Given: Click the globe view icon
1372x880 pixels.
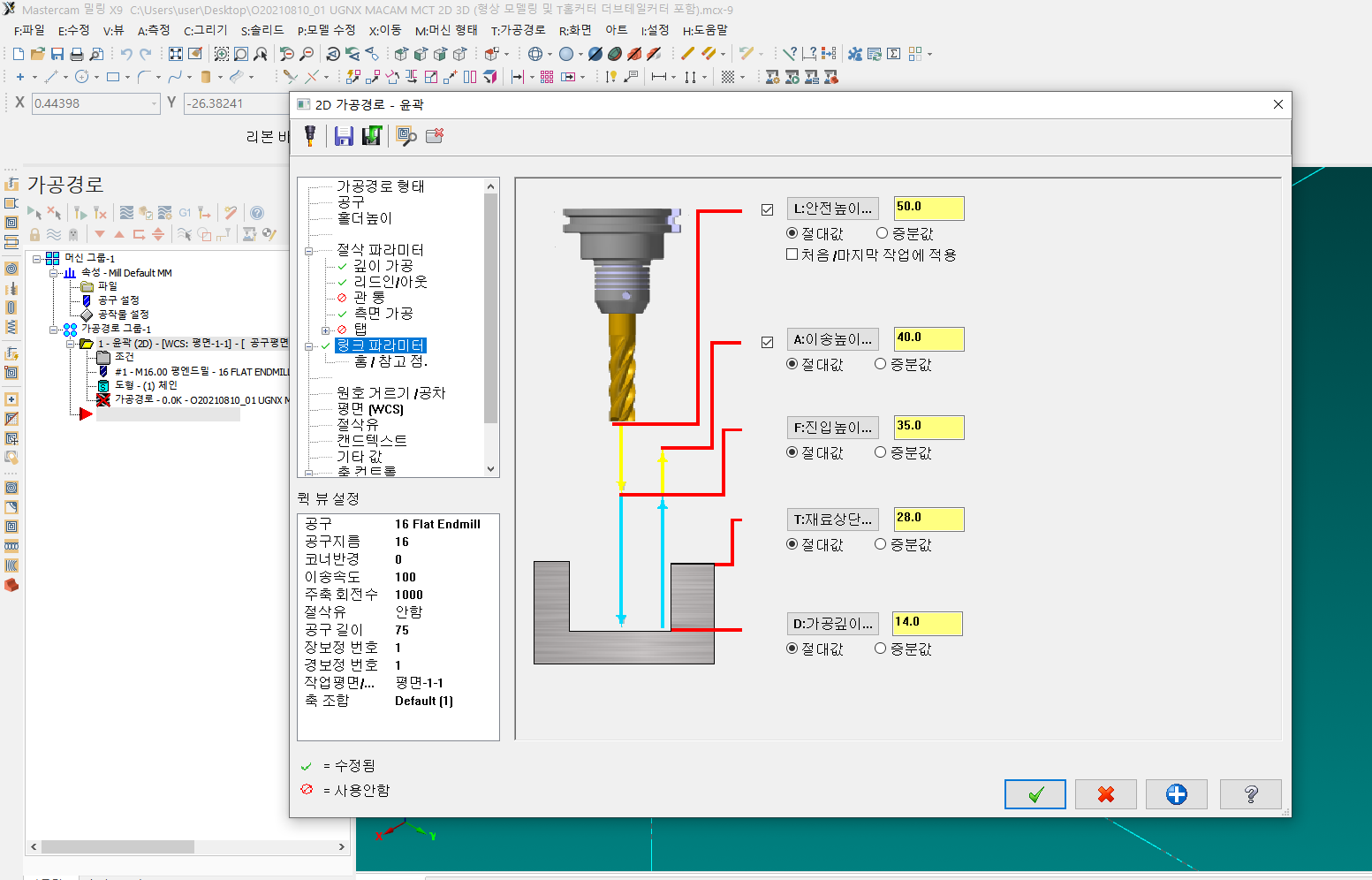Looking at the screenshot, I should [535, 54].
